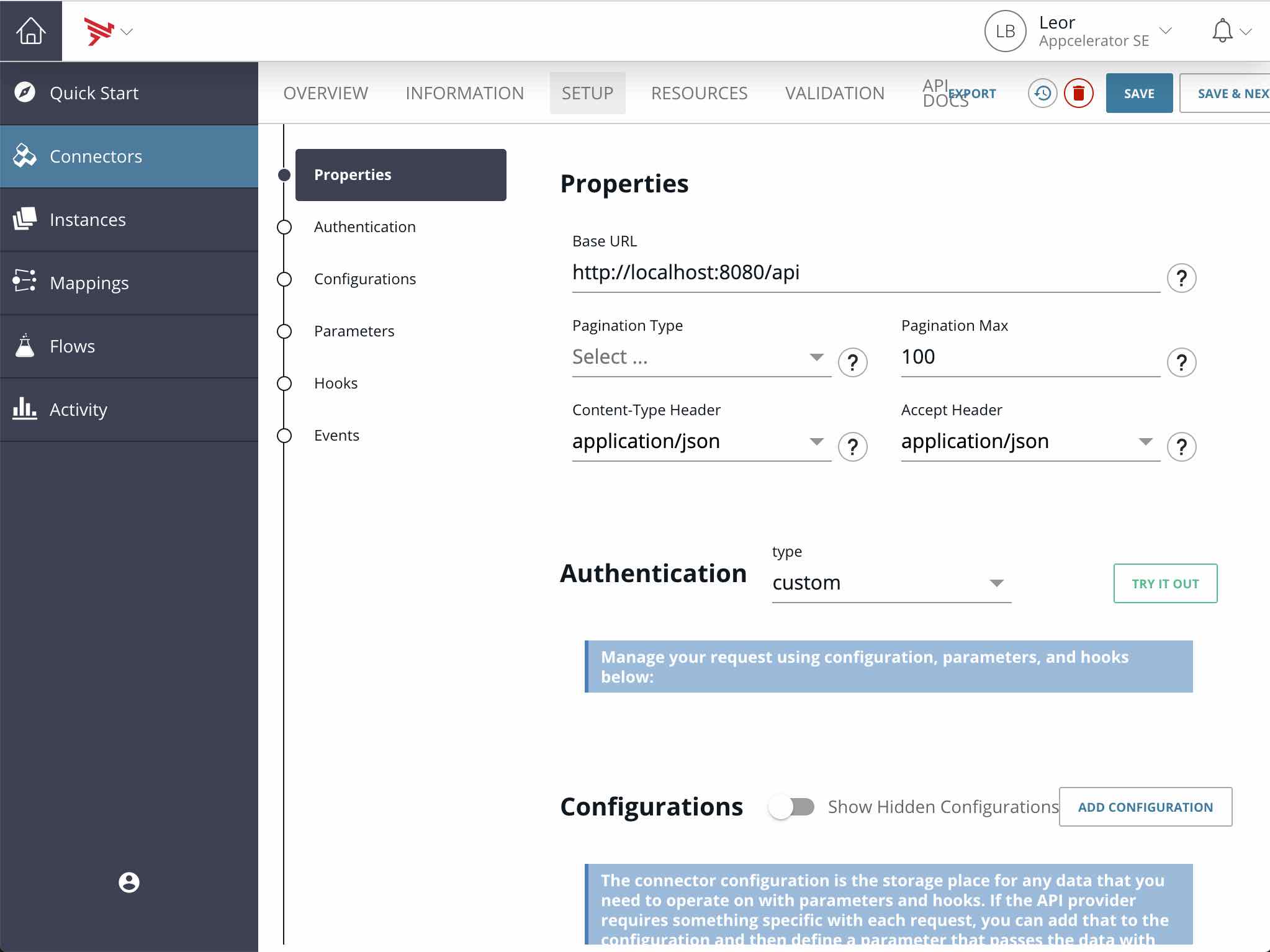Expand the chevron next to the logo
The image size is (1270, 952).
[x=127, y=32]
